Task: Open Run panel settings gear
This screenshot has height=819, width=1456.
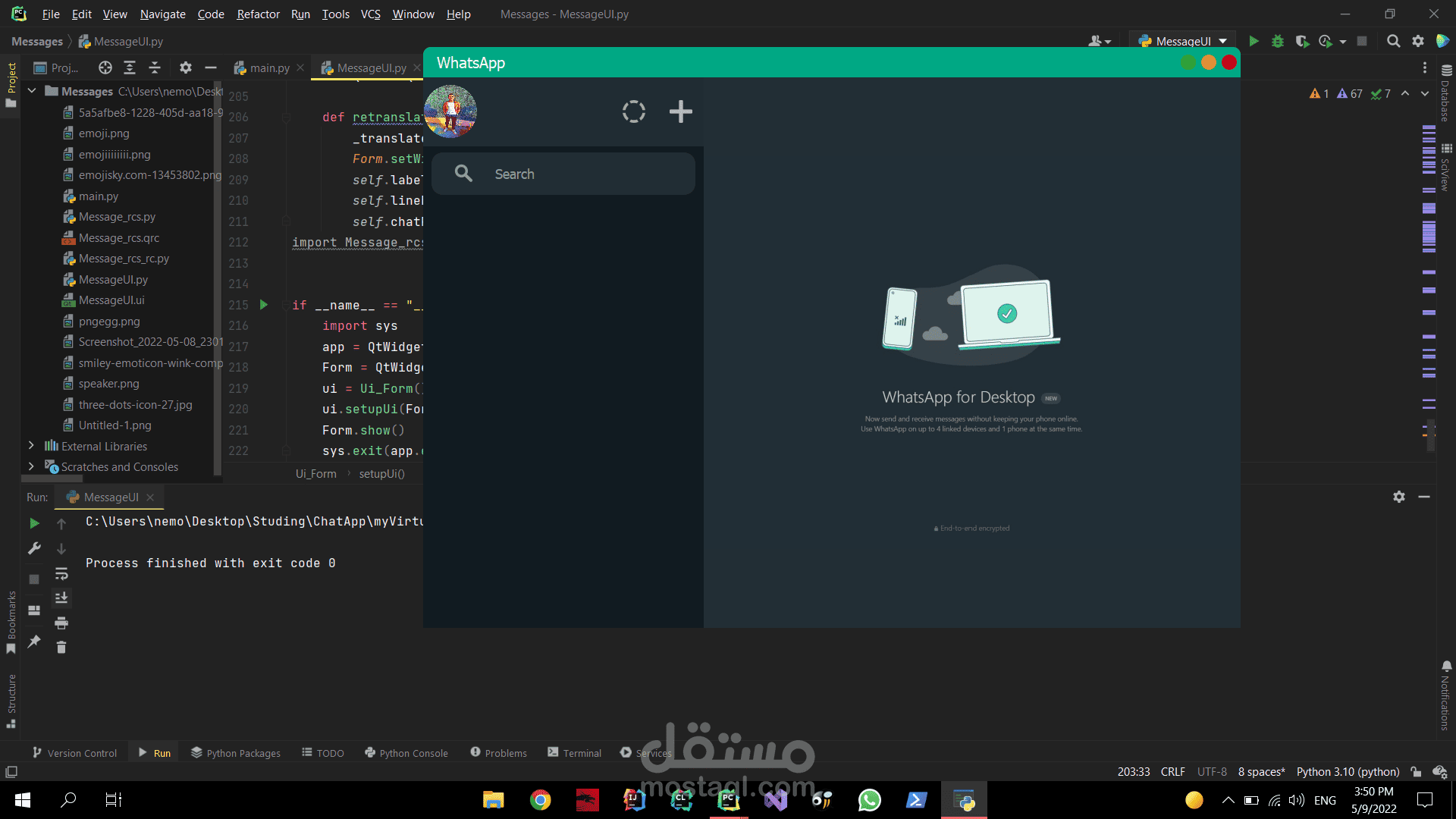Action: [x=1399, y=496]
